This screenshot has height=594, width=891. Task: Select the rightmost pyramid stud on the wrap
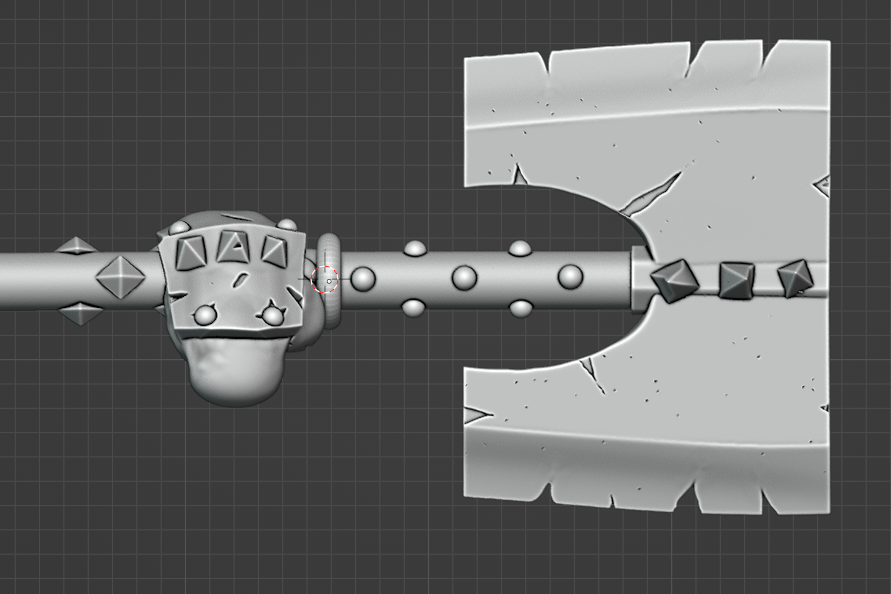(274, 250)
